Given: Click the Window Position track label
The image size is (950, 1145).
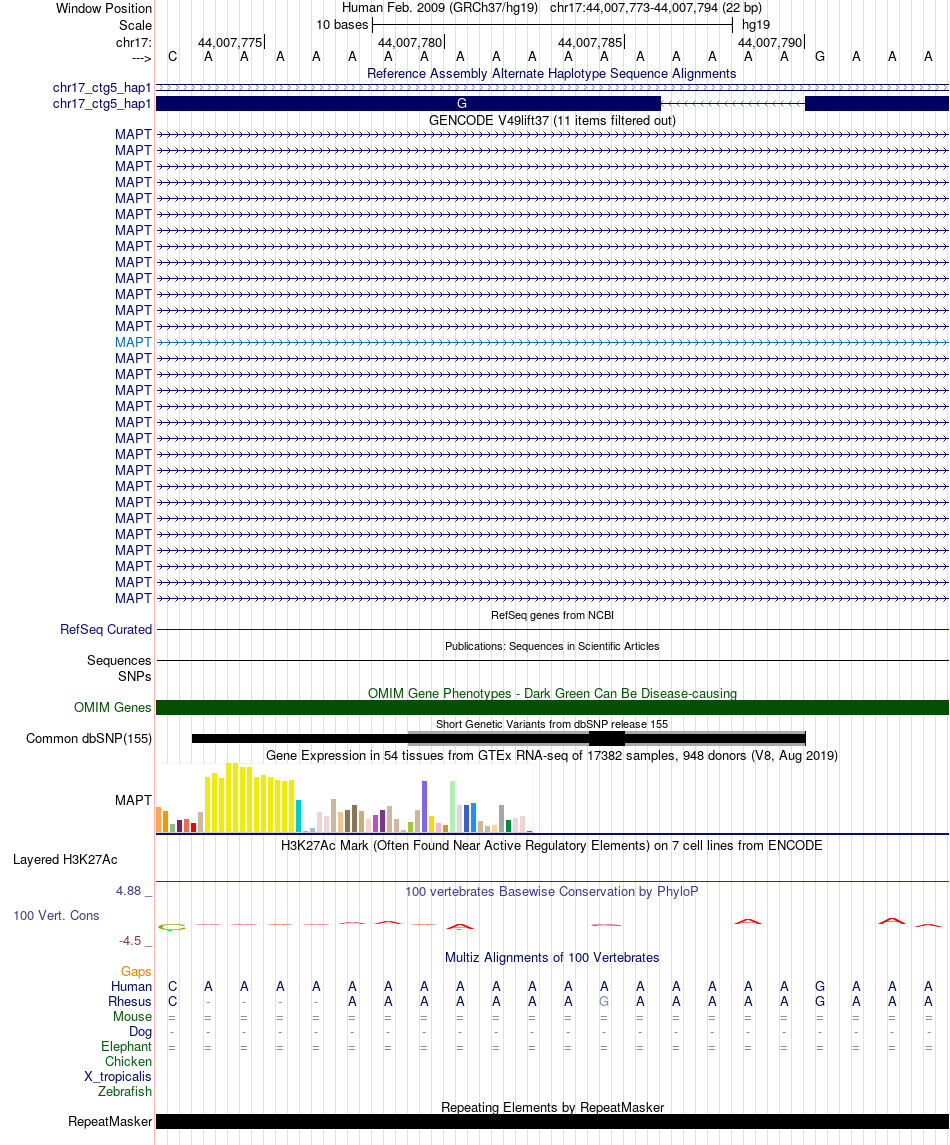Looking at the screenshot, I should point(104,9).
